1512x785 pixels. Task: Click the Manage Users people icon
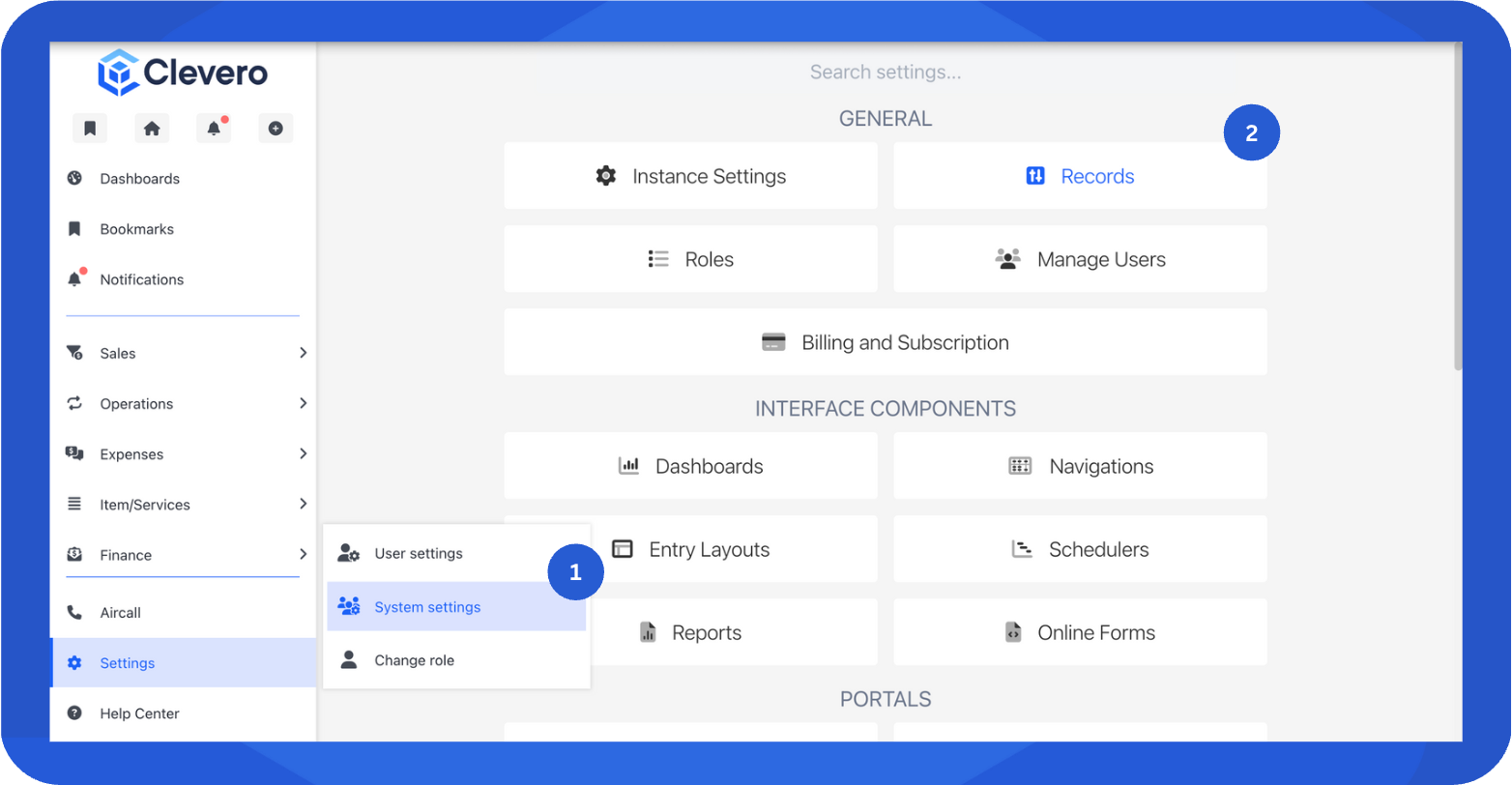(x=1008, y=259)
